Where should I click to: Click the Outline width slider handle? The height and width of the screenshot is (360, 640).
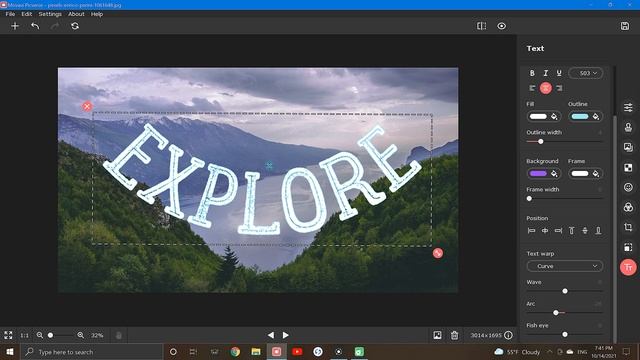[x=540, y=142]
